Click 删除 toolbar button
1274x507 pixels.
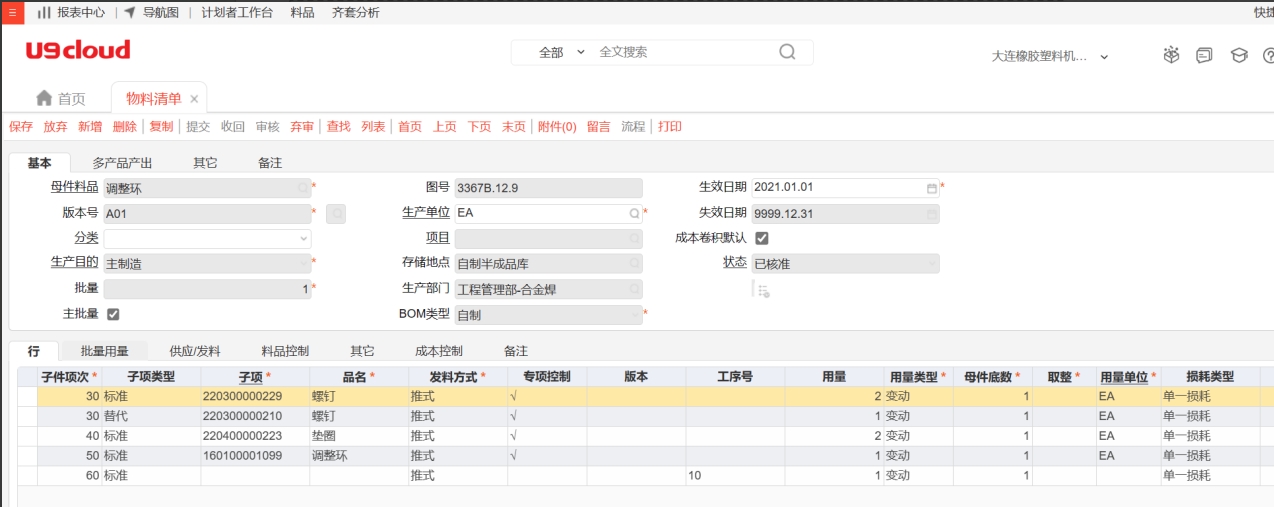(x=125, y=127)
